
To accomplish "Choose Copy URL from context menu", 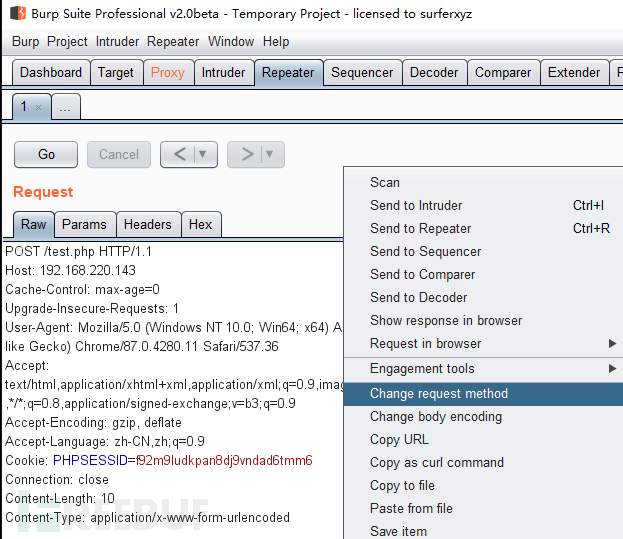I will (484, 440).
